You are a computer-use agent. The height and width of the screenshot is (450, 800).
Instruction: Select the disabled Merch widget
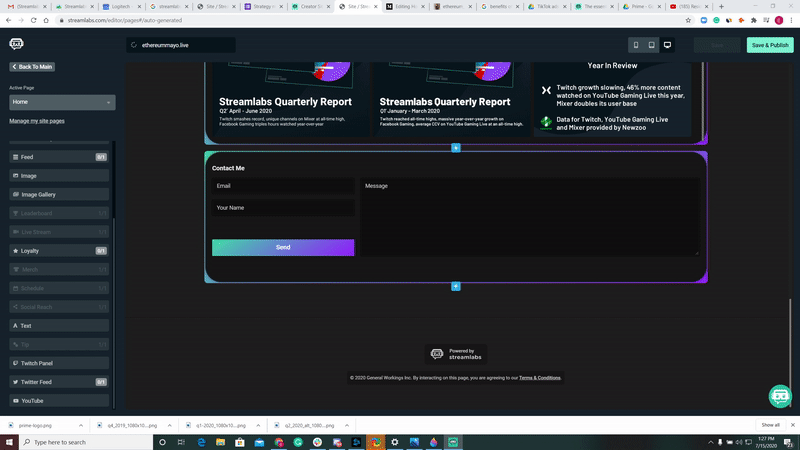[59, 269]
